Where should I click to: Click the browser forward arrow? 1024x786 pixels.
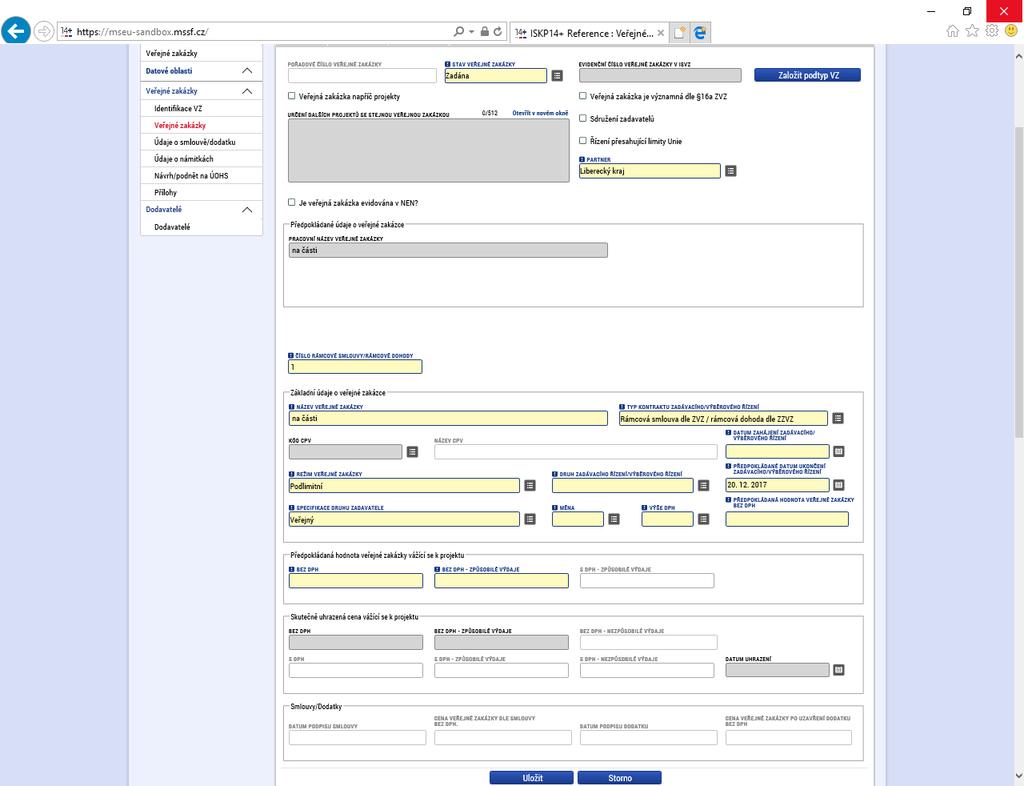coord(43,31)
